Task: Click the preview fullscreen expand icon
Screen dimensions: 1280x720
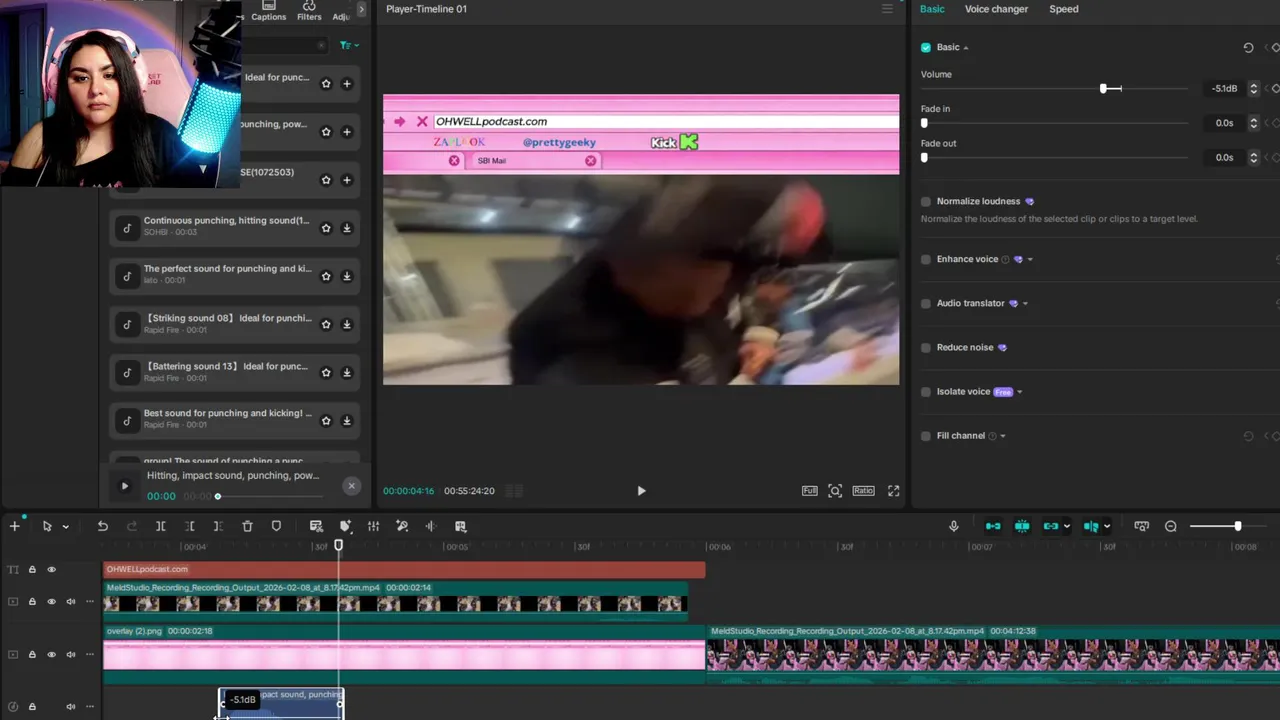Action: (893, 491)
